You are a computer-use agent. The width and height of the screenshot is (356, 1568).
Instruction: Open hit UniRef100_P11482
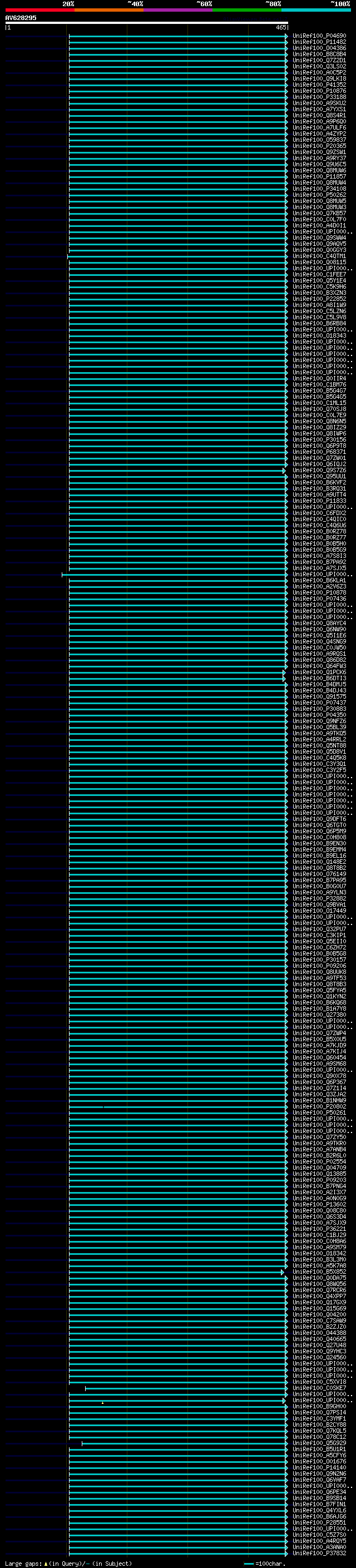[x=319, y=42]
